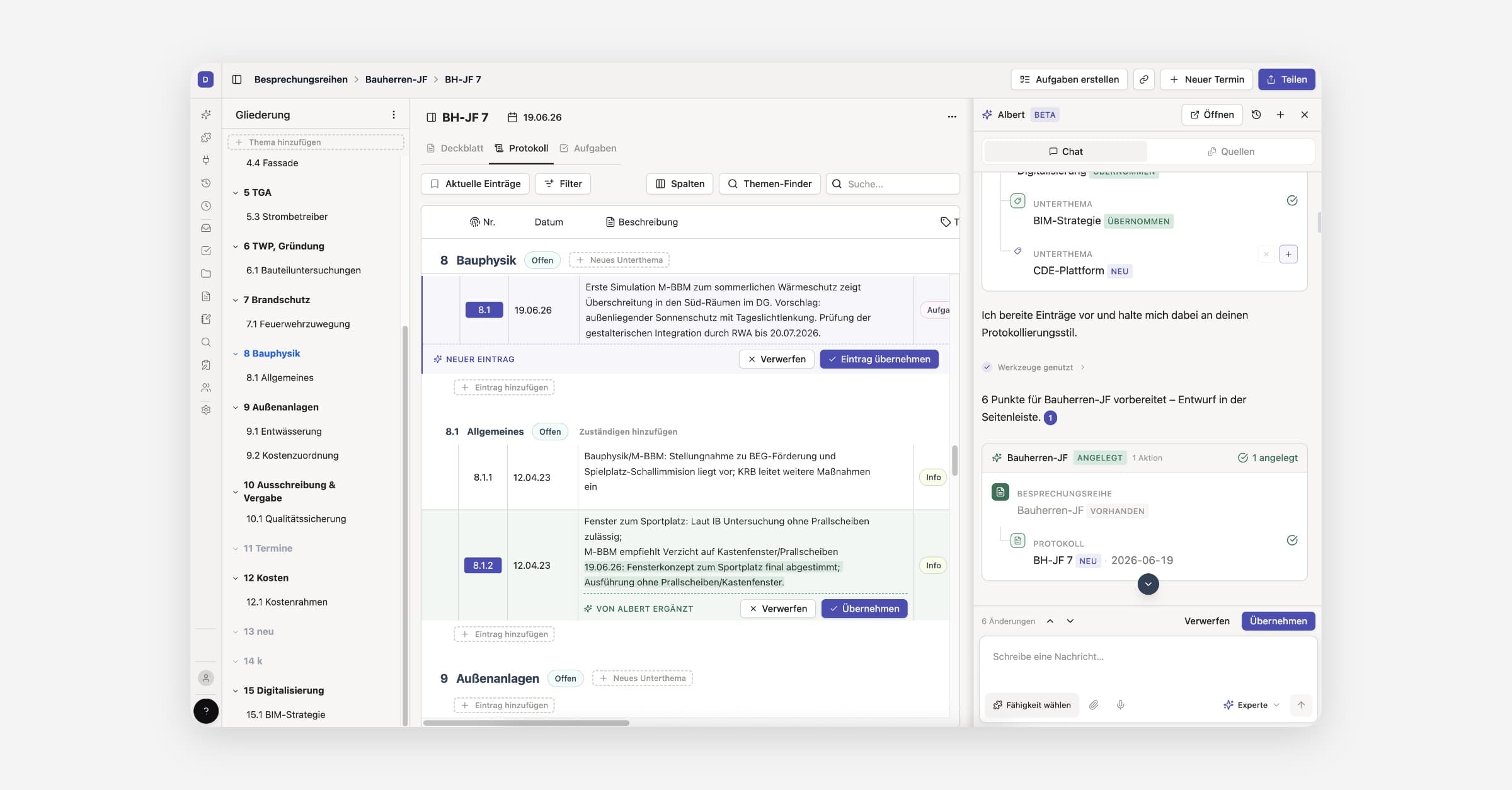The image size is (1512, 790).
Task: Click Neuer Termin button
Action: [x=1206, y=79]
